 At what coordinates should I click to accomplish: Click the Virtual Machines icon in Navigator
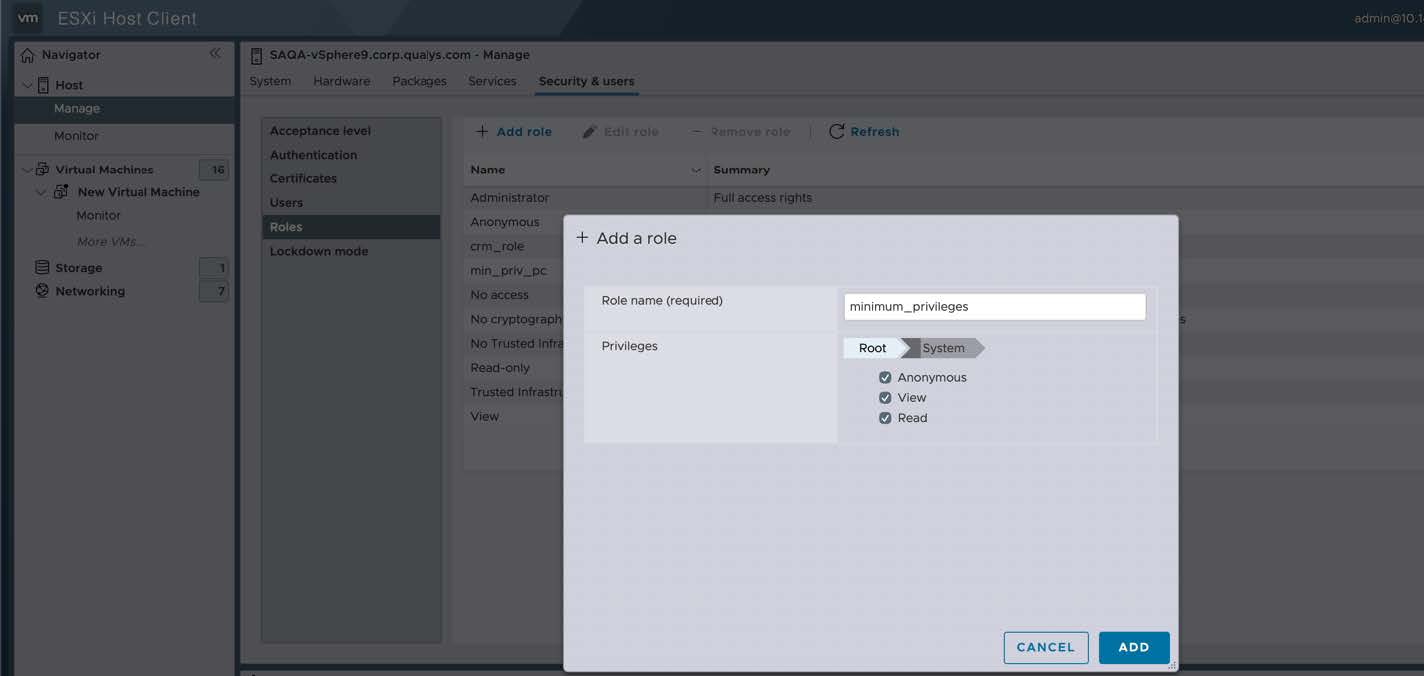coord(42,170)
